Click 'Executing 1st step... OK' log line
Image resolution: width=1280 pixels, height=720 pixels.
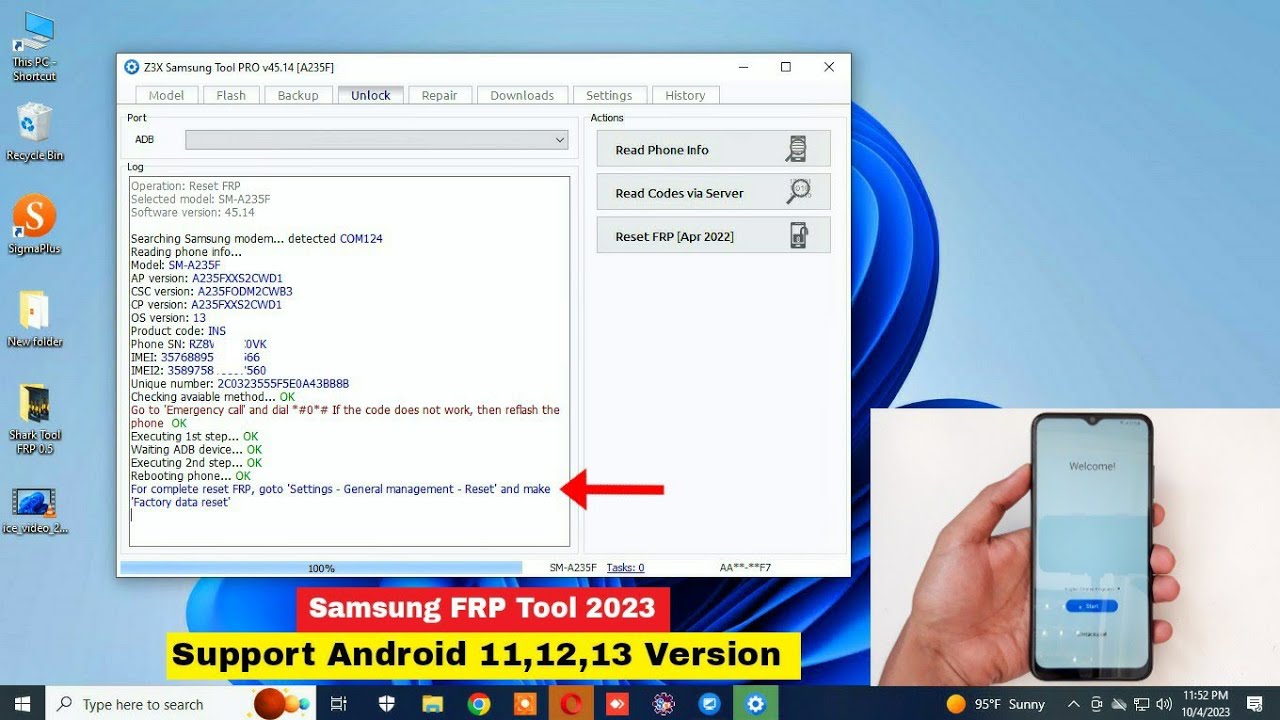[x=194, y=436]
